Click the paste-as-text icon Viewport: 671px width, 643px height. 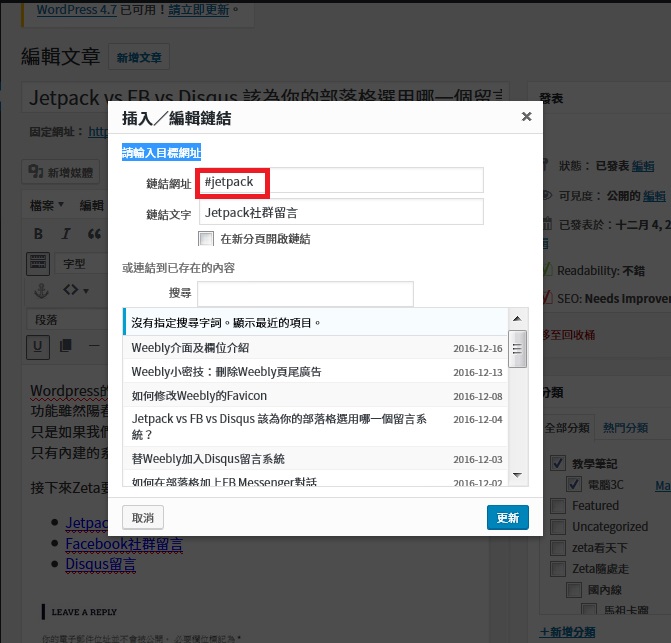(66, 346)
